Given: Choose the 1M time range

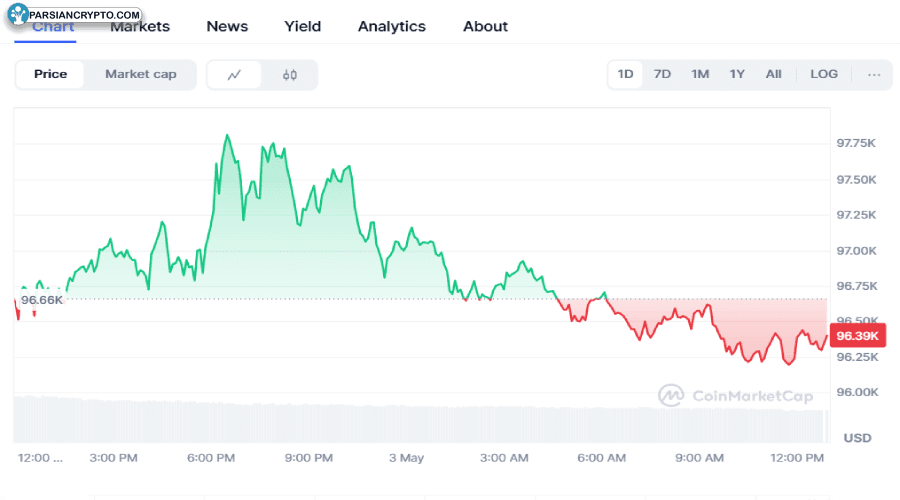Looking at the screenshot, I should tap(700, 74).
